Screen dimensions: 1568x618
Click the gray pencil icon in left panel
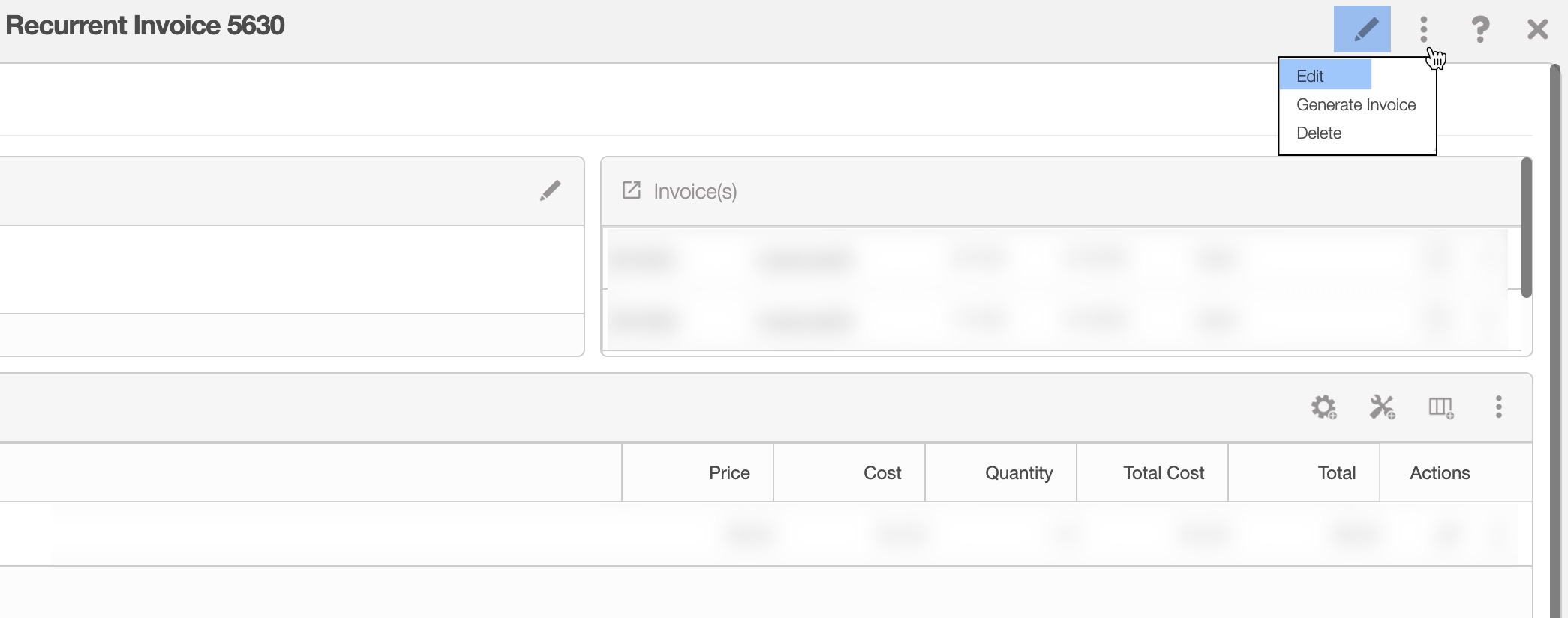point(550,191)
